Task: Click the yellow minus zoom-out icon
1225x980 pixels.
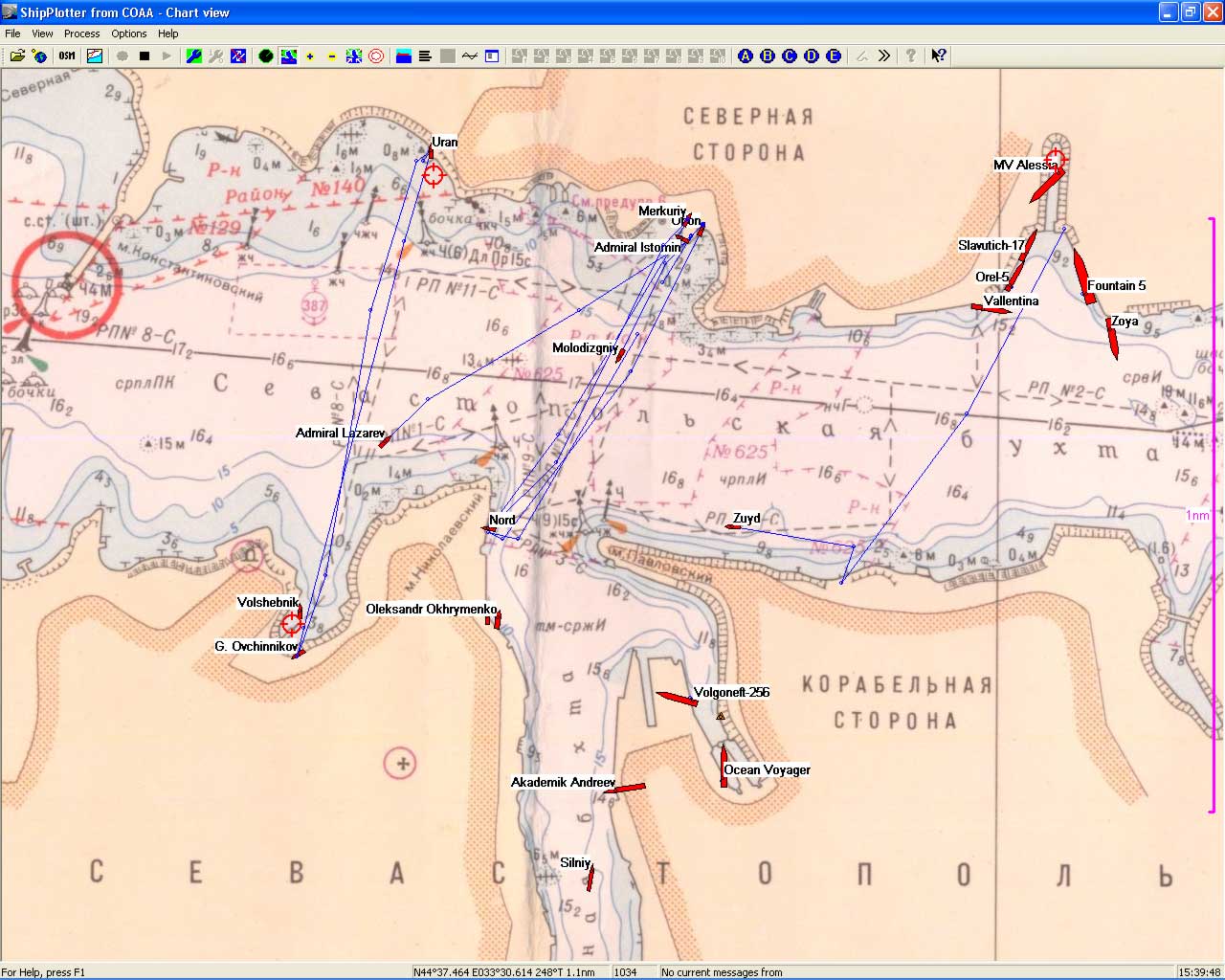Action: point(332,56)
